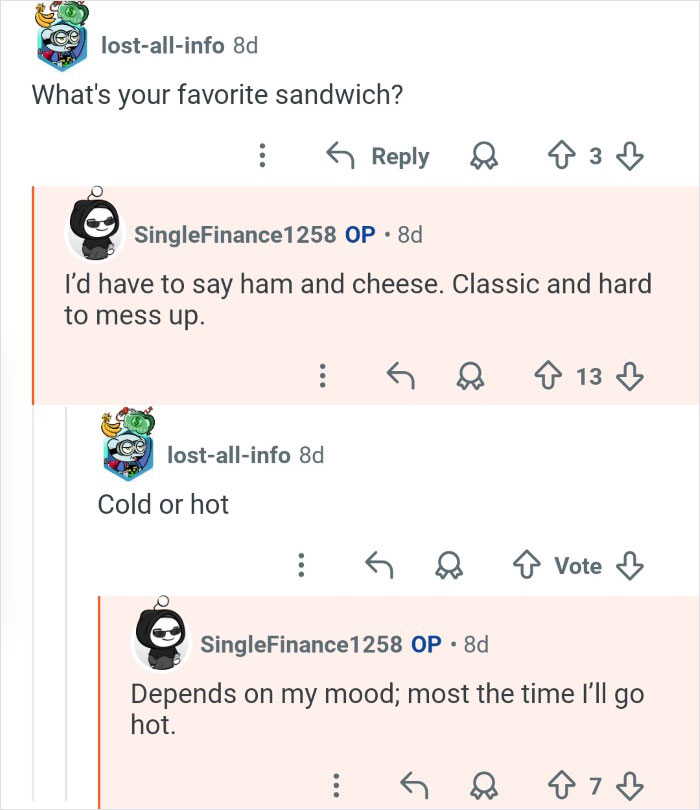Screen dimensions: 700x810
Task: Open SingleFinance1258 username on "ham and cheese" reply
Action: [235, 235]
